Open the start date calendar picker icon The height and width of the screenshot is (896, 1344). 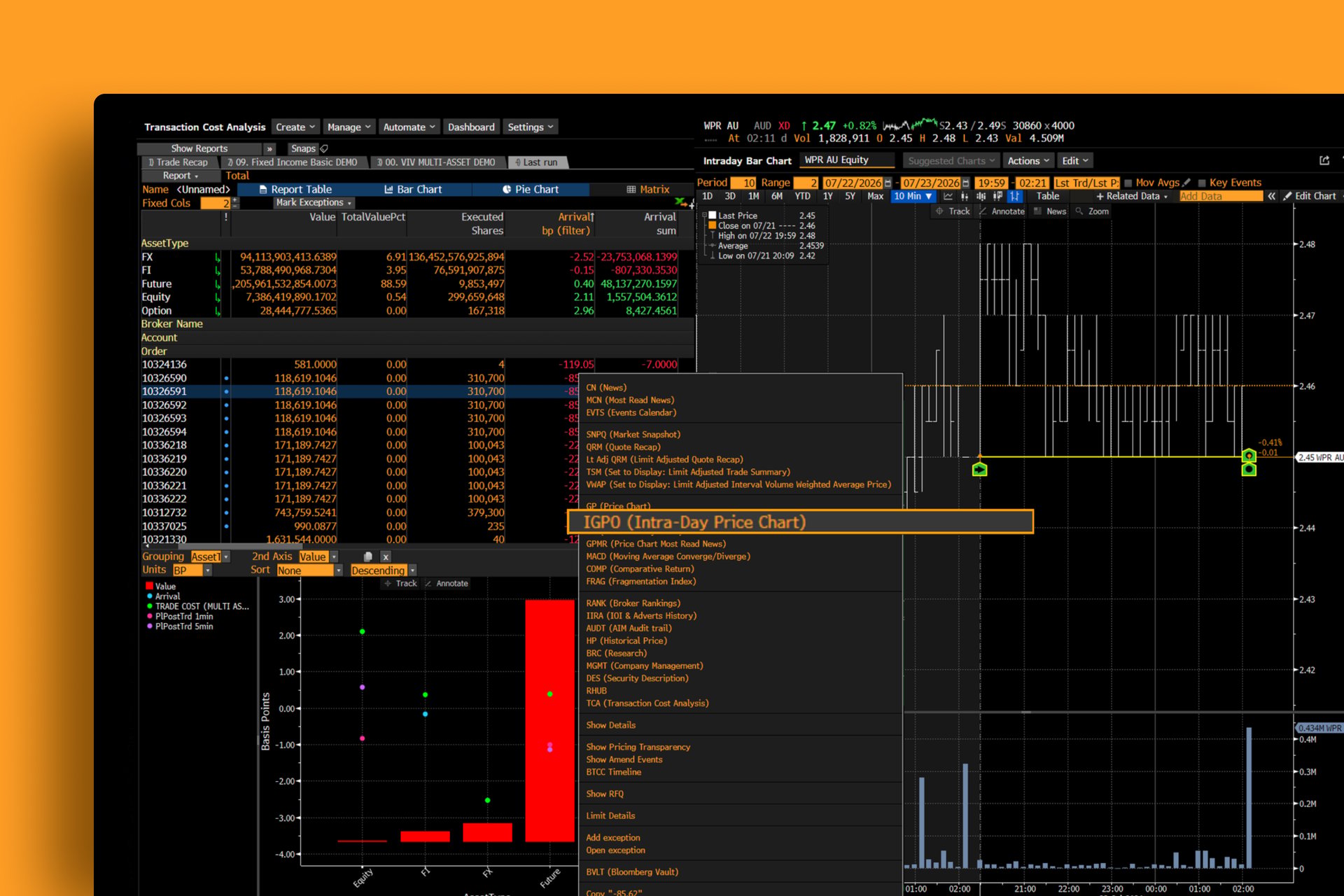[x=888, y=183]
